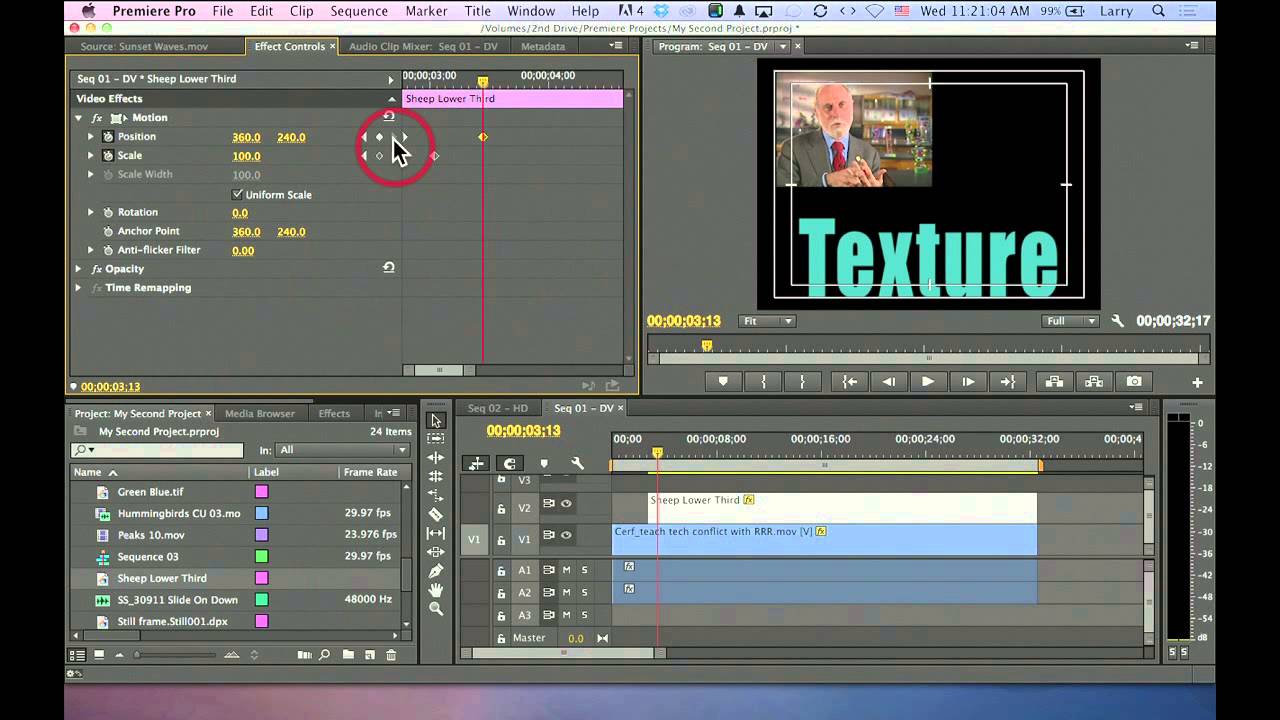Select the Razor tool
This screenshot has width=1280, height=720.
(436, 514)
